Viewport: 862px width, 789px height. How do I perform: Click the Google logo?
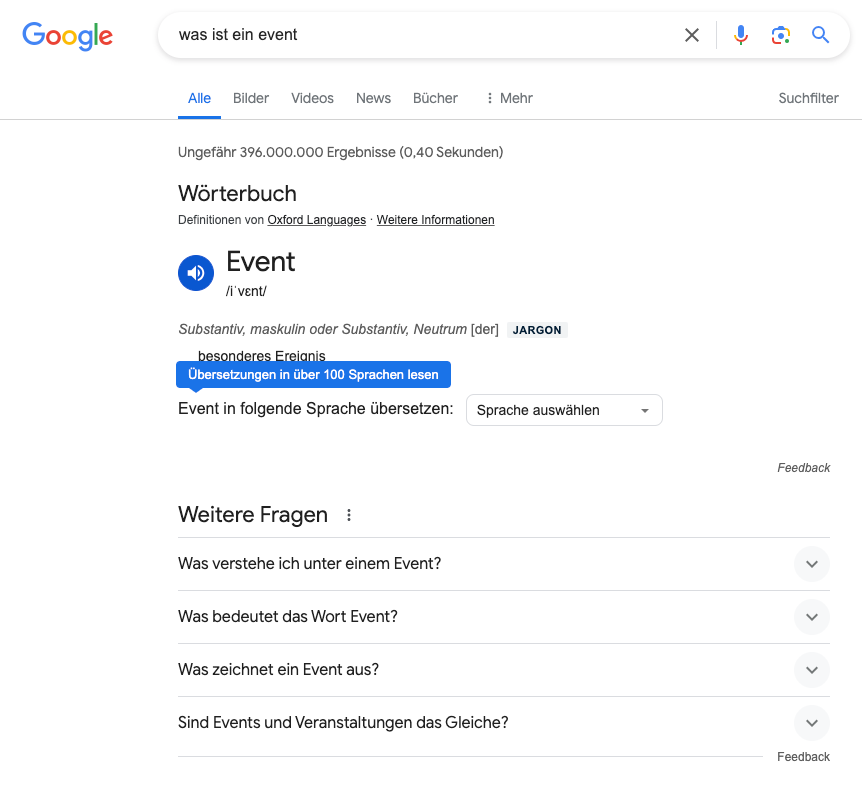tap(67, 37)
